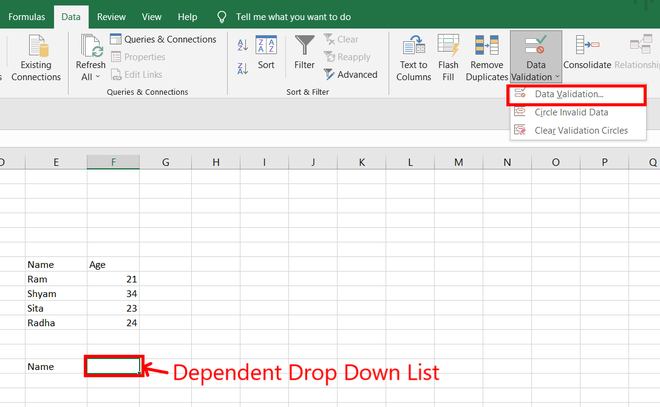
Task: Click the Refresh All icon
Action: click(x=91, y=46)
